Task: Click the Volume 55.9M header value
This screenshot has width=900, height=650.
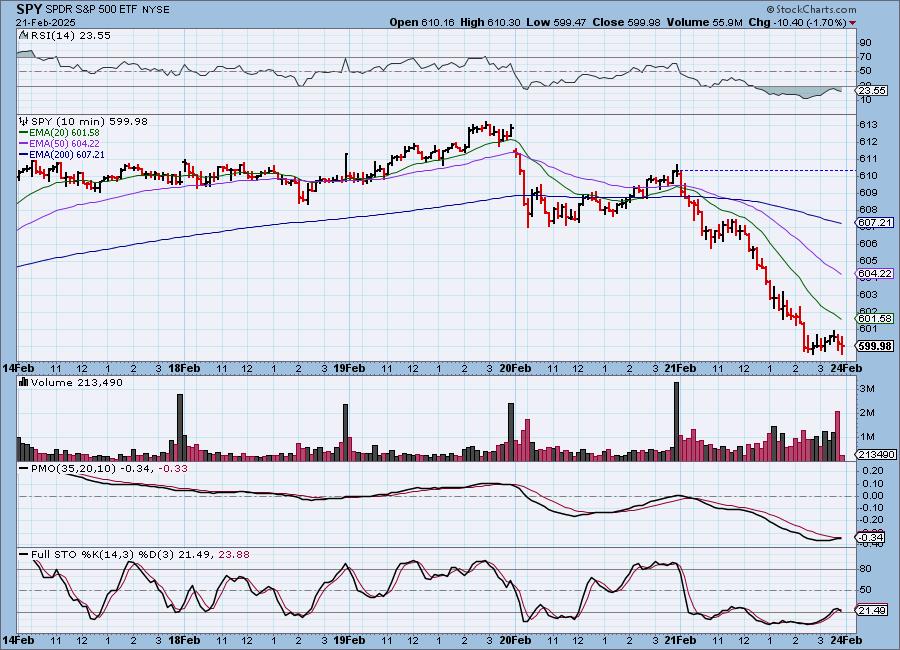Action: [705, 22]
